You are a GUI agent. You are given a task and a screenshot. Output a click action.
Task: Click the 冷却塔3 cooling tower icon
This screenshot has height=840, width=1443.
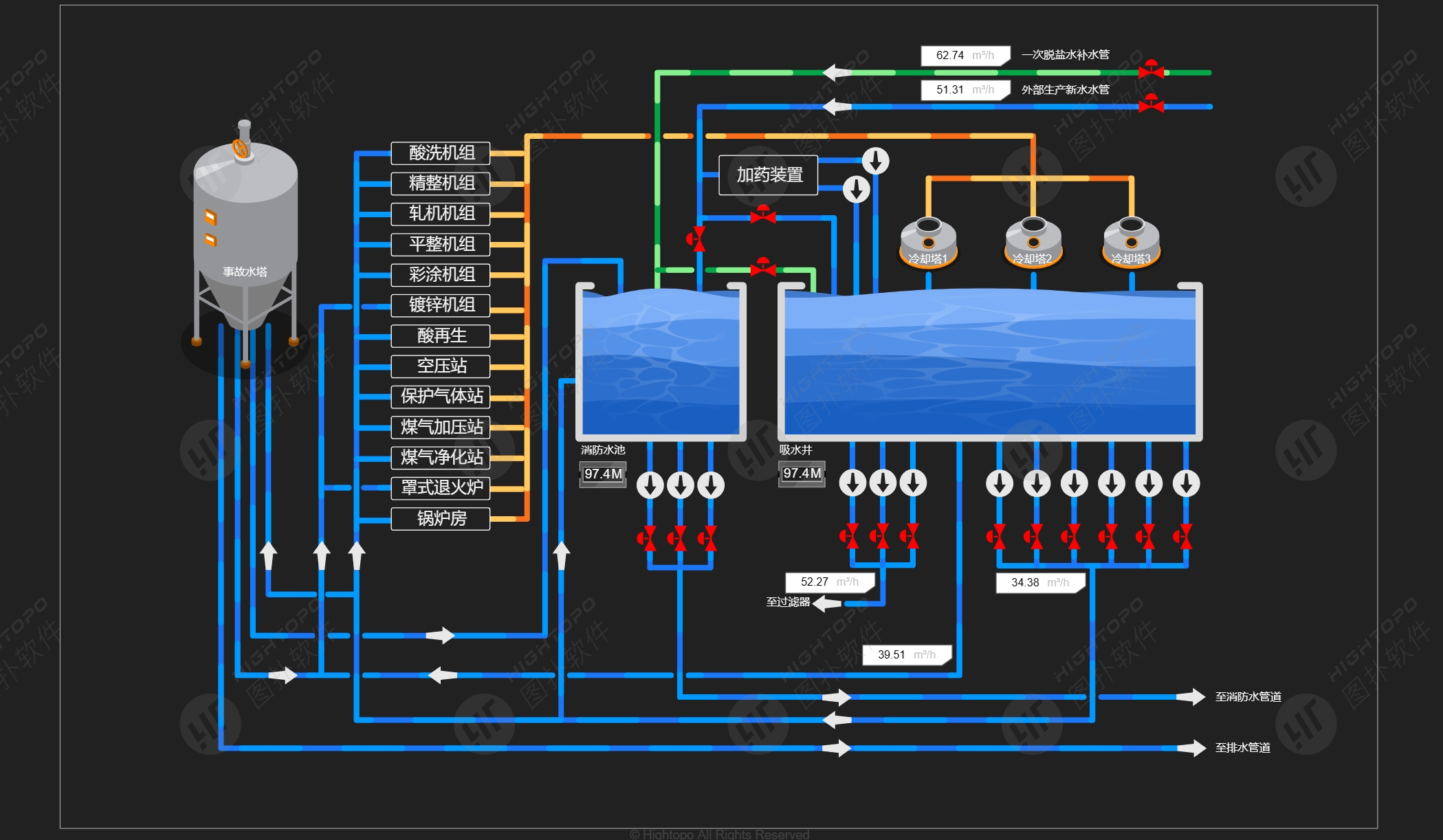pyautogui.click(x=1132, y=242)
